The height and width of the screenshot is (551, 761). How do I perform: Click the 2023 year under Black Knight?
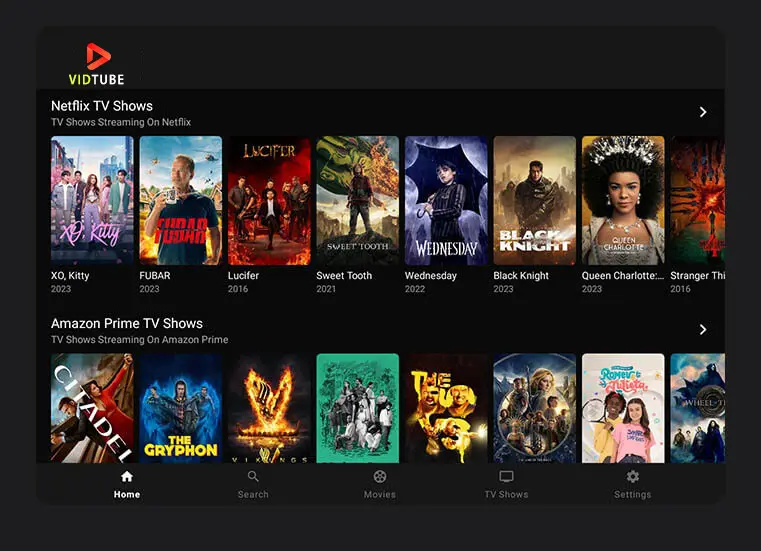[x=503, y=289]
